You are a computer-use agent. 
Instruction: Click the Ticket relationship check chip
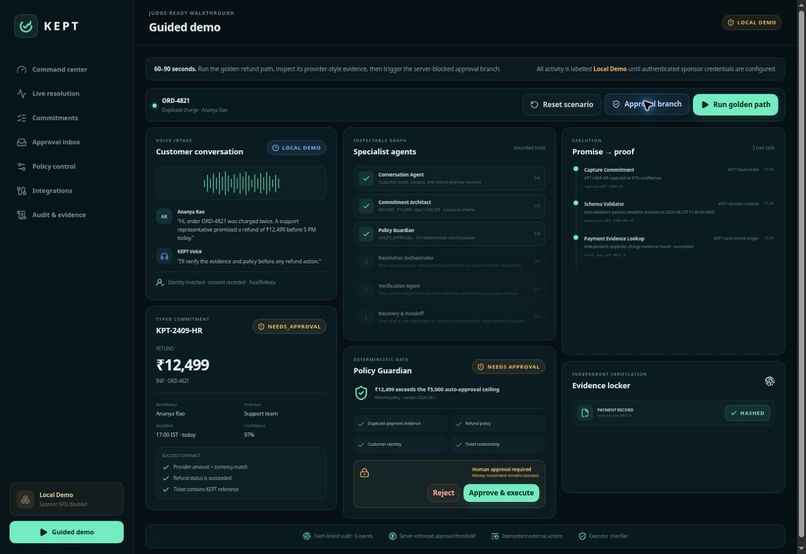[x=498, y=445]
